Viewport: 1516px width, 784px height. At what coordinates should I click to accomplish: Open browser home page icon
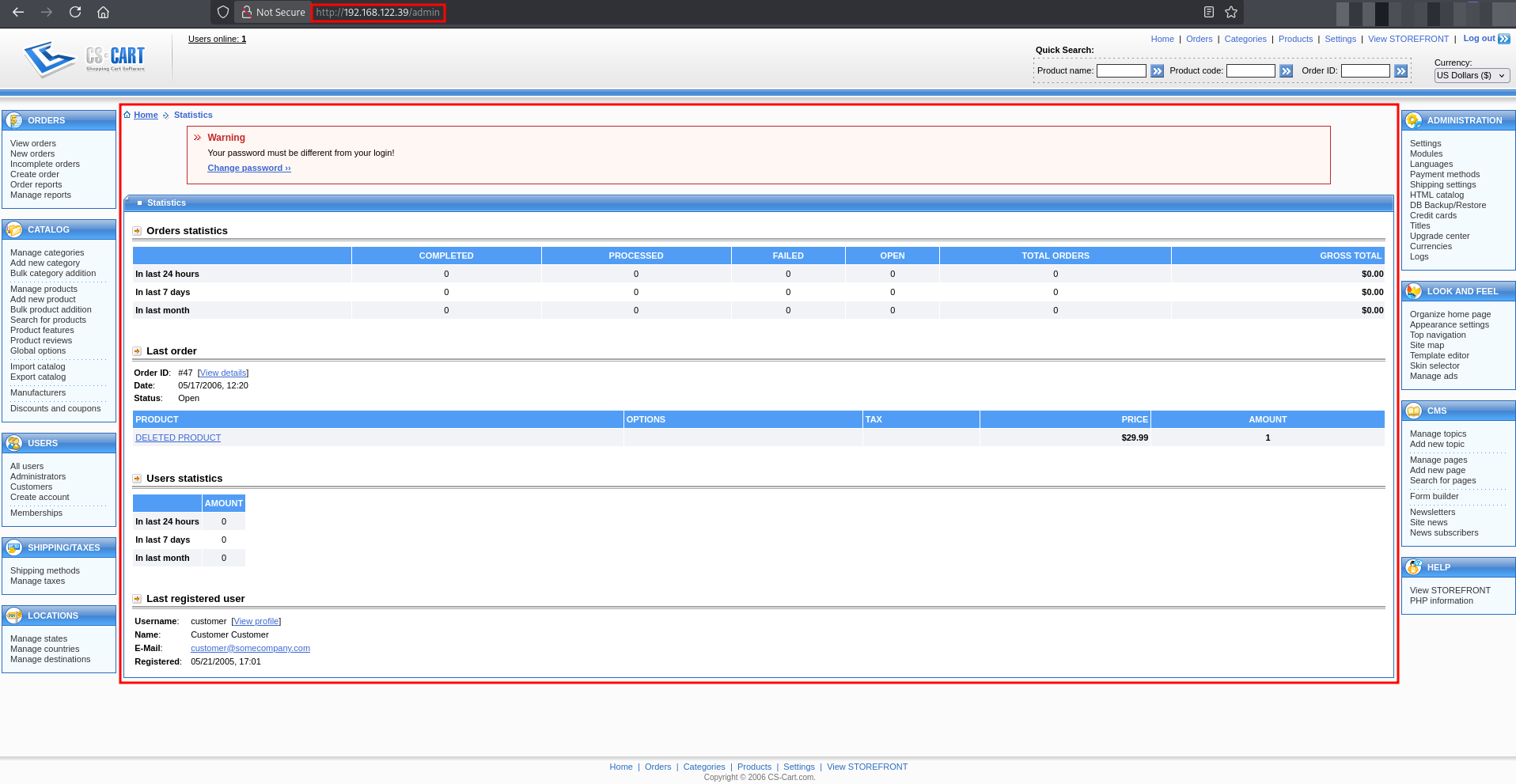[103, 12]
